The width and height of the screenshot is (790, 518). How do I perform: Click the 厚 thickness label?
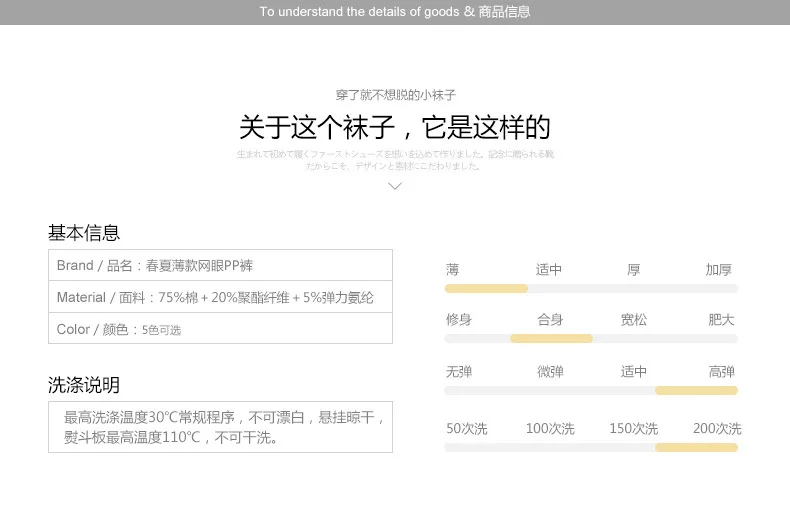634,270
